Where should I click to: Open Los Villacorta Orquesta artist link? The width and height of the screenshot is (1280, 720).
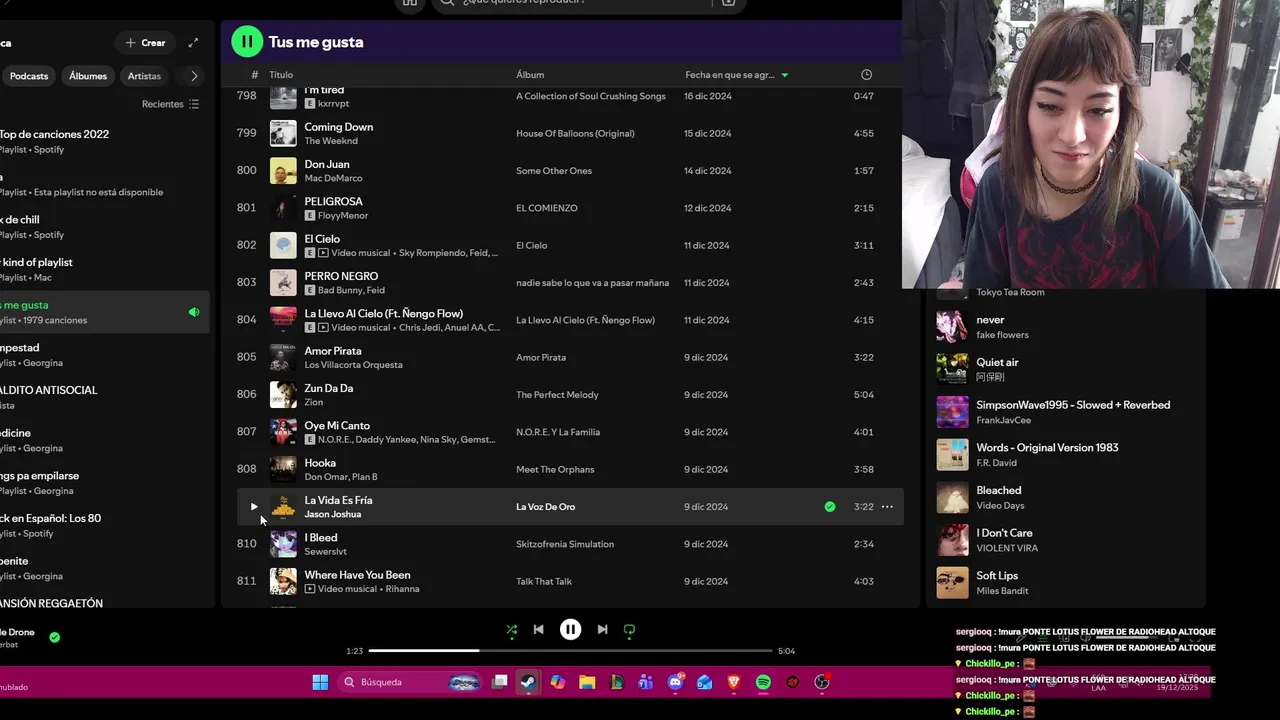click(353, 365)
